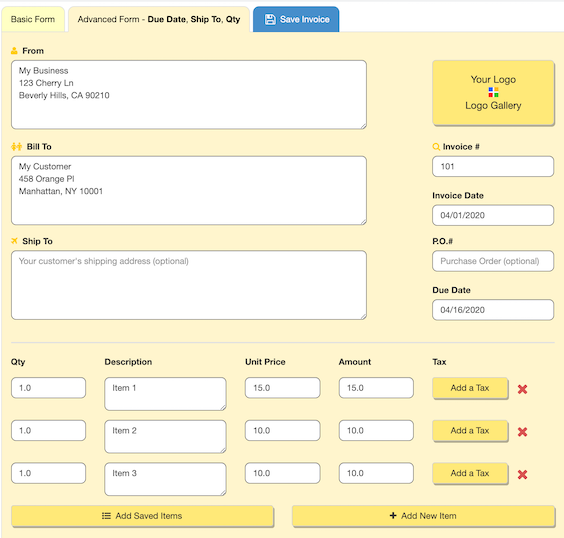This screenshot has width=564, height=538.
Task: Add a Tax for Item 3
Action: click(470, 473)
